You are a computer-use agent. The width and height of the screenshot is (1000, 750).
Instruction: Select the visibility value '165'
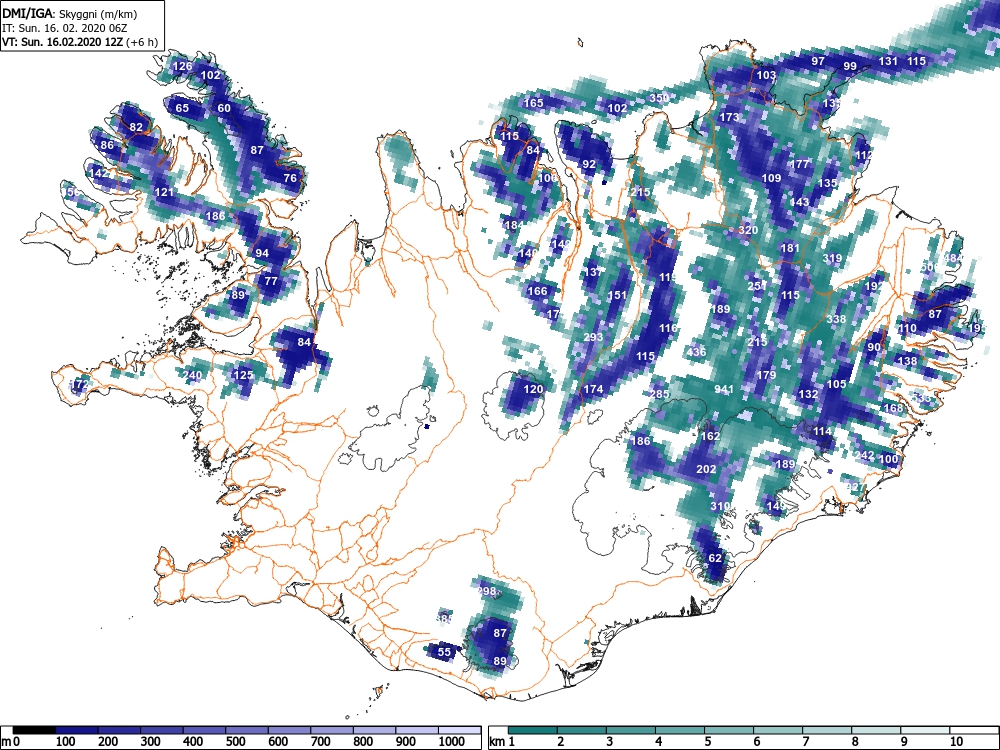click(x=533, y=103)
